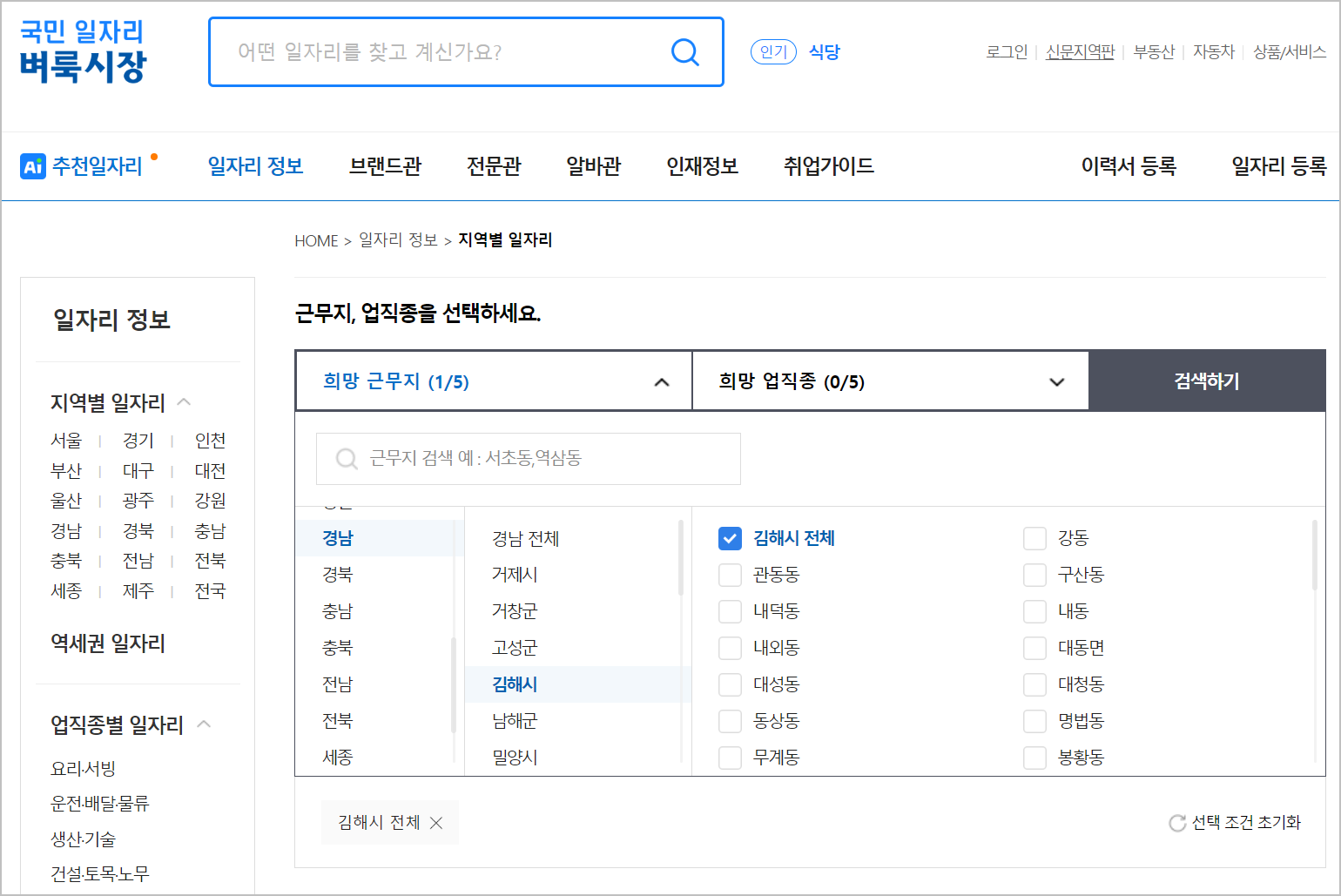Check the 강동 checkbox

pos(1034,538)
